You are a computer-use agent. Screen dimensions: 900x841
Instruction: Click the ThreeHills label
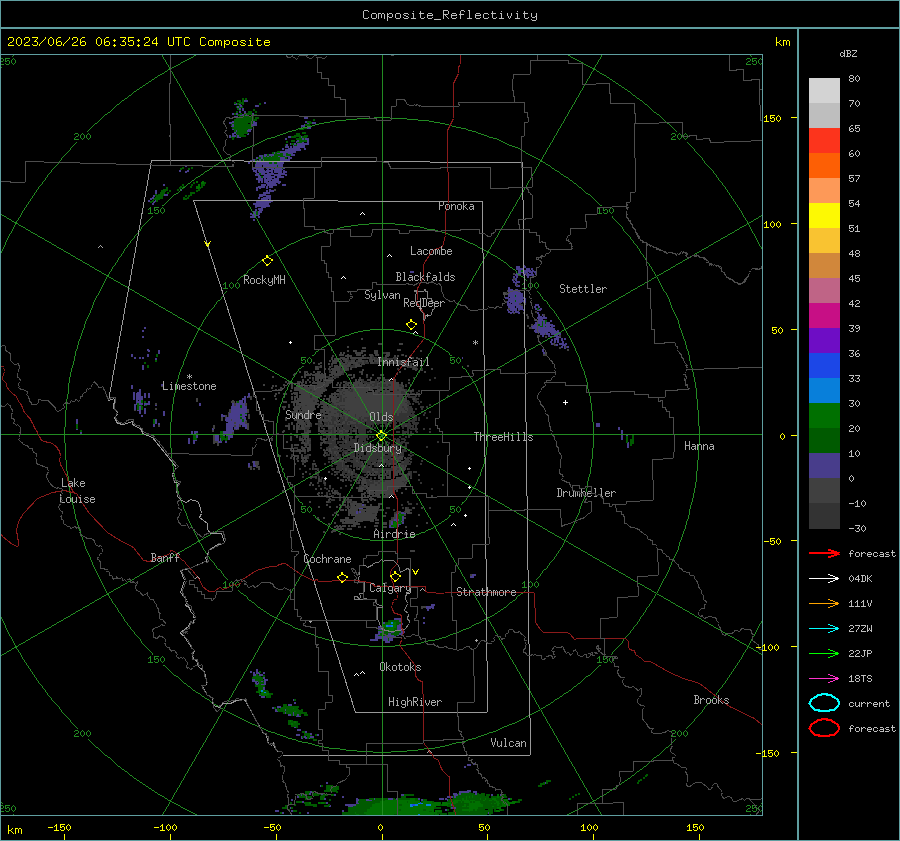503,437
